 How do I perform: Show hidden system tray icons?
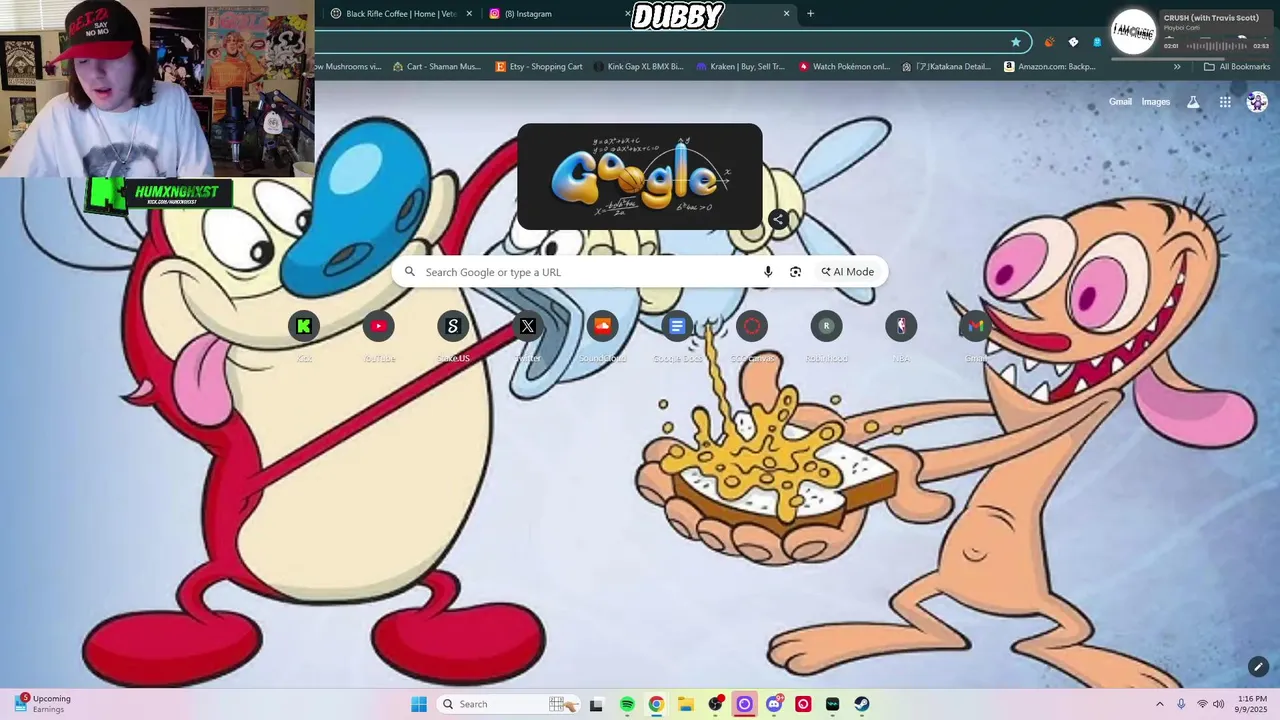point(1160,704)
